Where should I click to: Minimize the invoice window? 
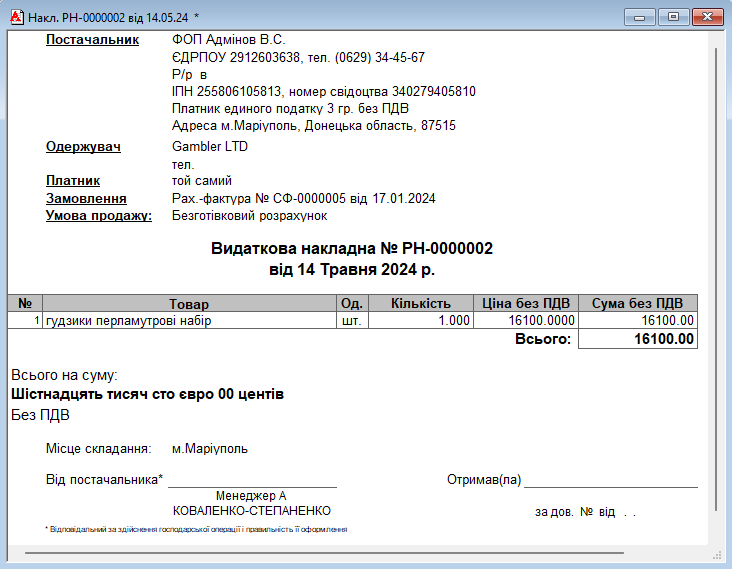click(x=639, y=17)
